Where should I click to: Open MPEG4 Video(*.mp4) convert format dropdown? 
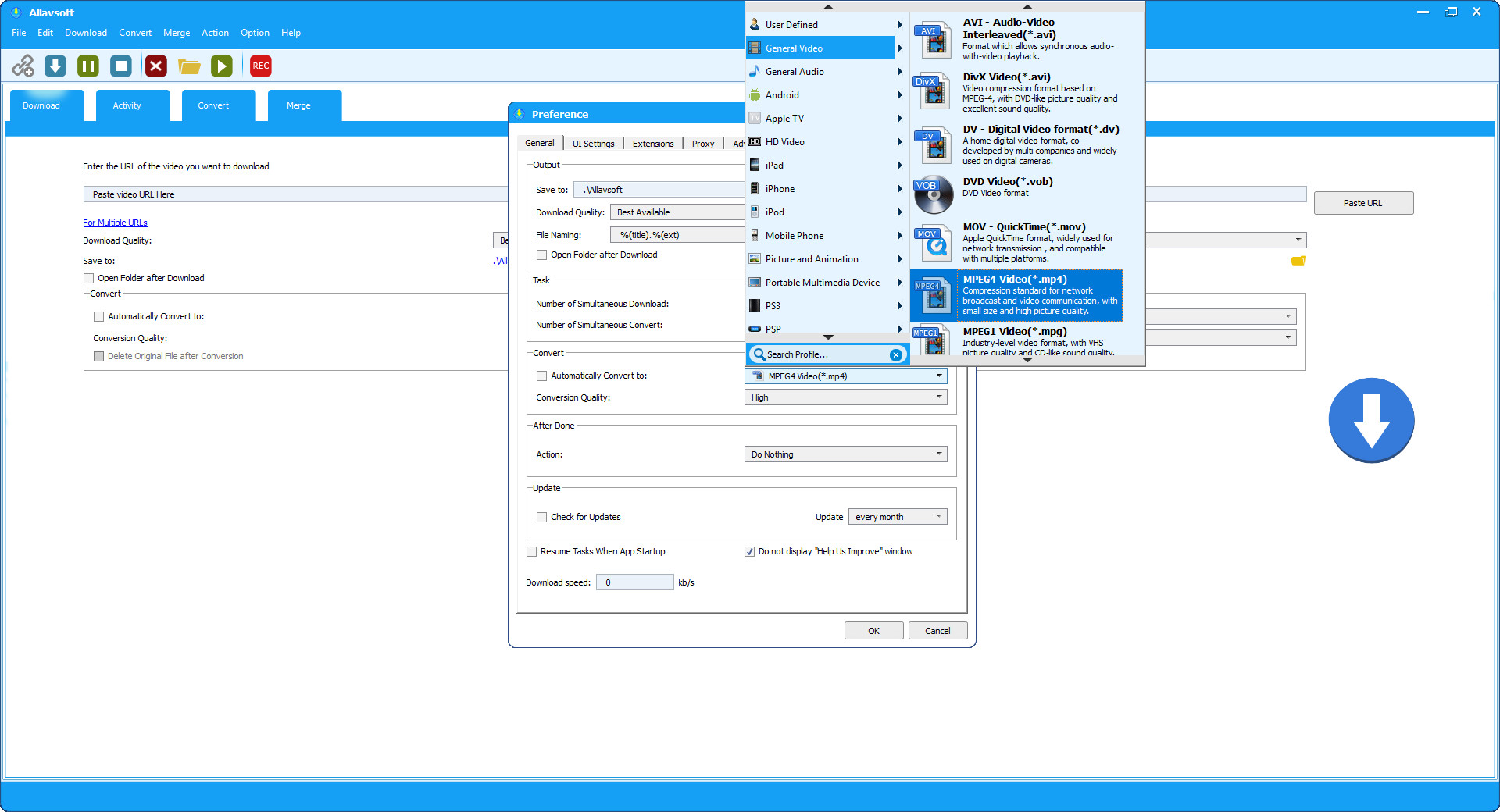[845, 376]
